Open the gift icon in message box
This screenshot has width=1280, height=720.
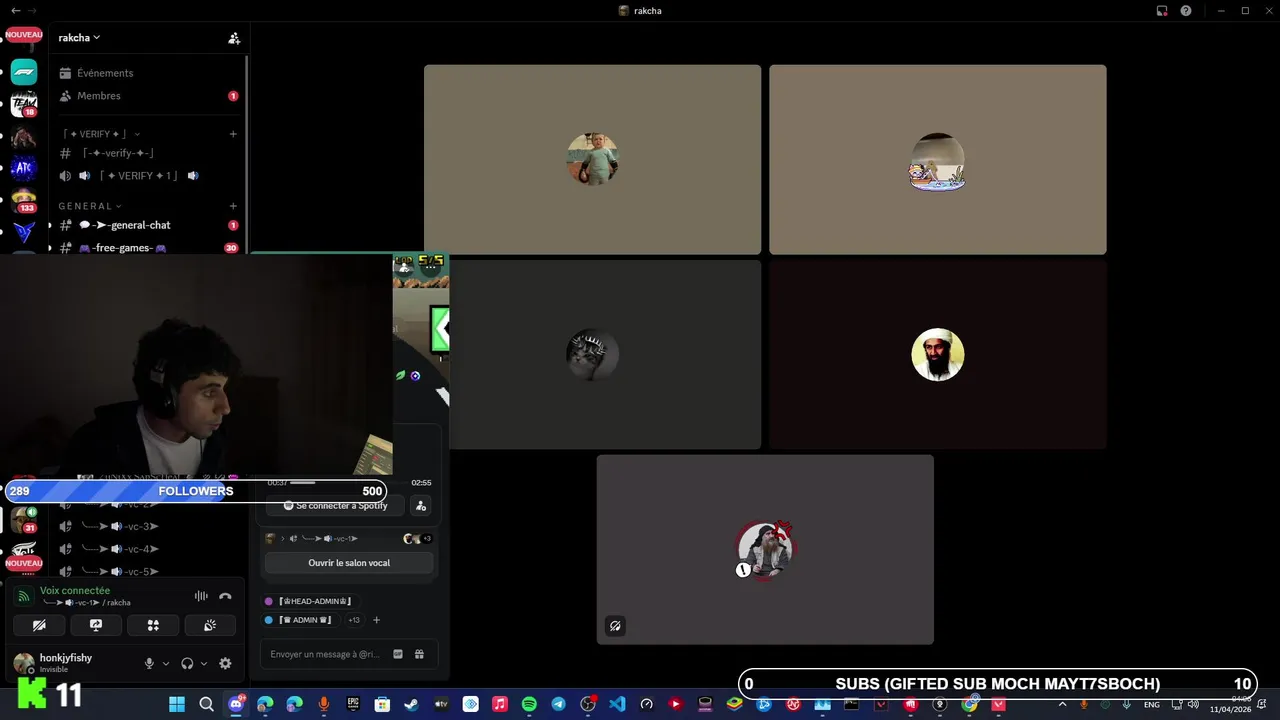419,654
